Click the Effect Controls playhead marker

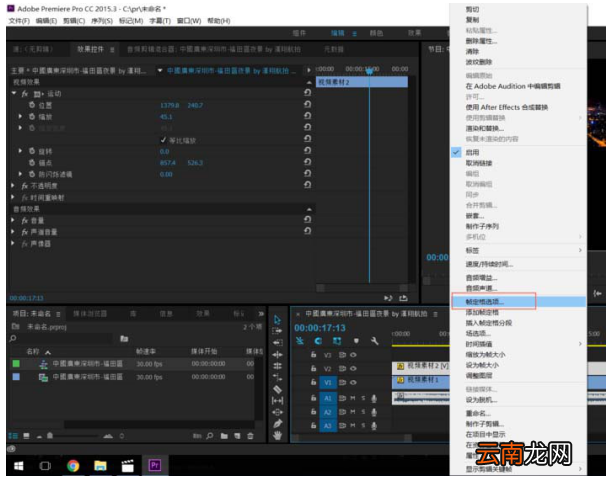[x=369, y=70]
